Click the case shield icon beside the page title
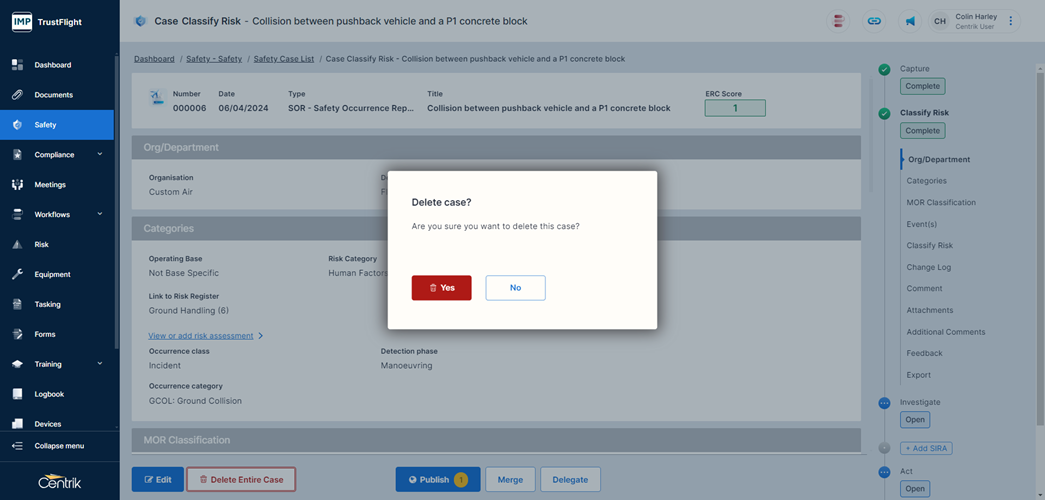Image resolution: width=1045 pixels, height=500 pixels. click(140, 21)
